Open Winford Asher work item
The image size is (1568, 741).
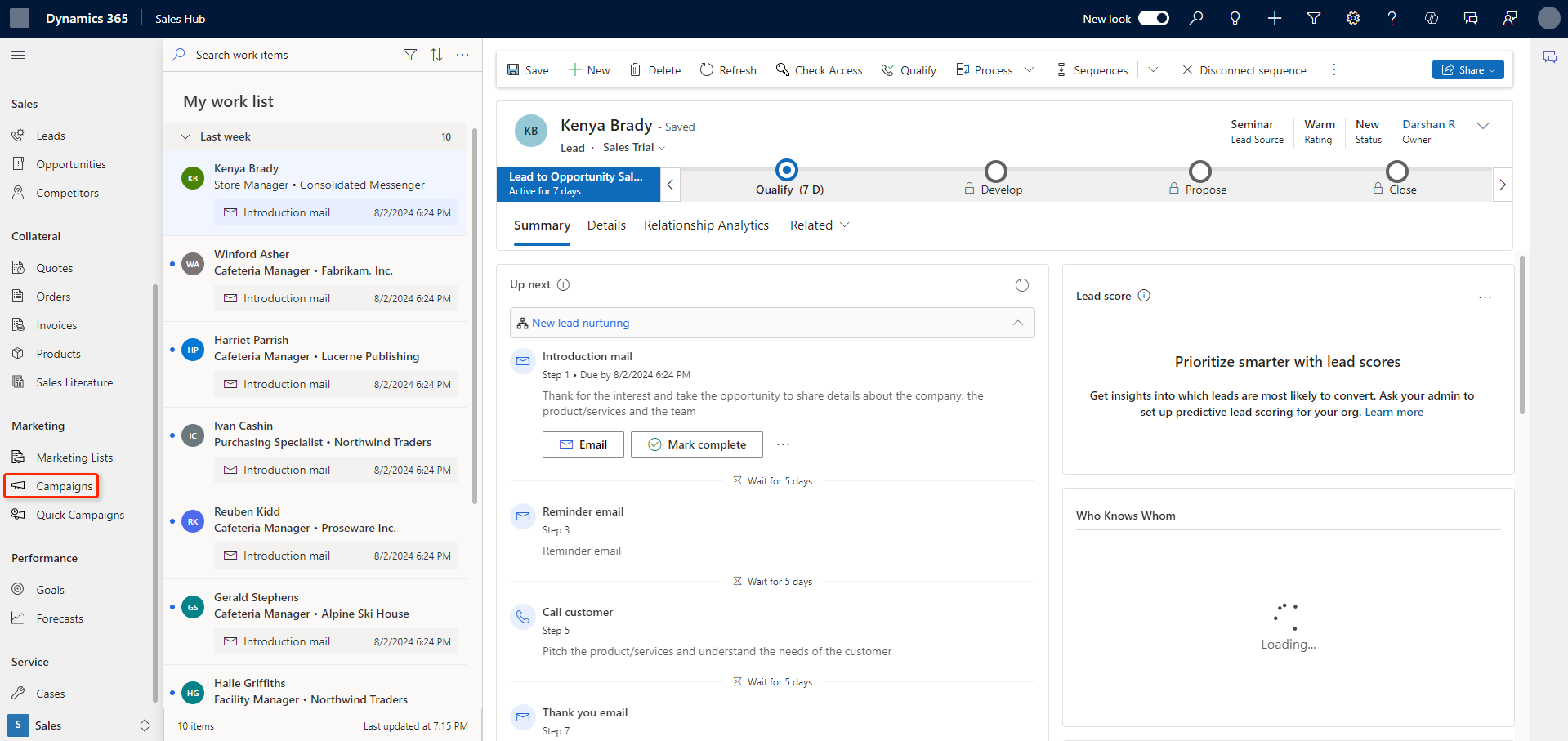pyautogui.click(x=317, y=279)
